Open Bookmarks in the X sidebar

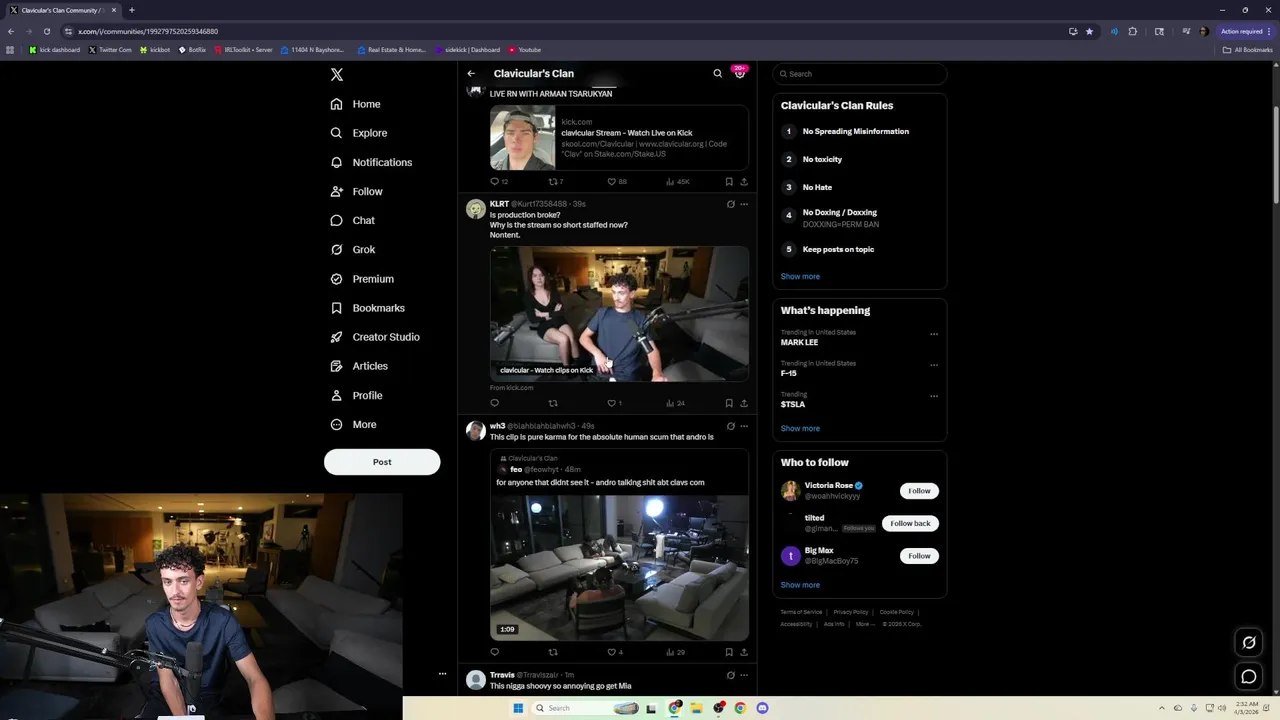pos(367,308)
